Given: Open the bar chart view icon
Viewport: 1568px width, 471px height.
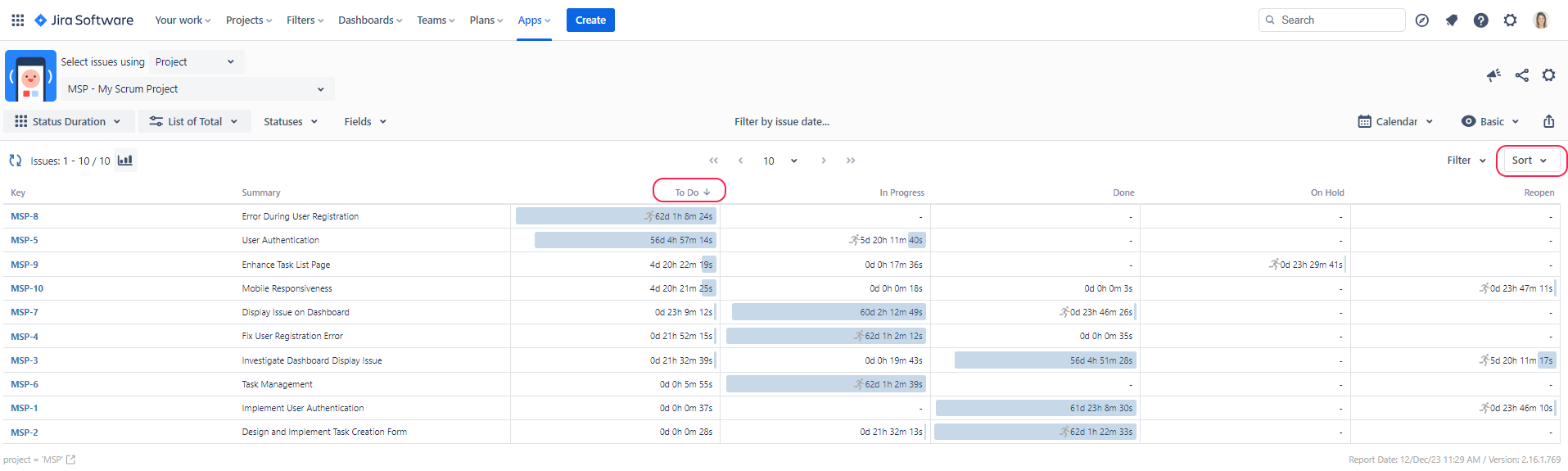Looking at the screenshot, I should coord(125,161).
